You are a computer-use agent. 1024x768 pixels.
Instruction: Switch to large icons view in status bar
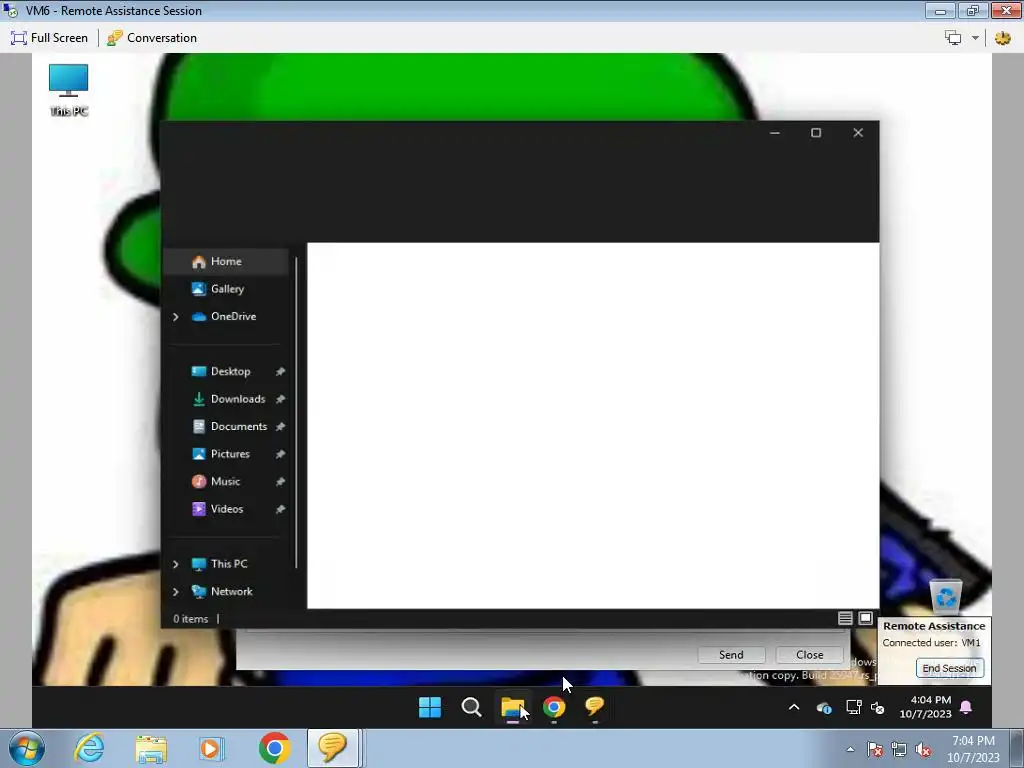[x=865, y=618]
